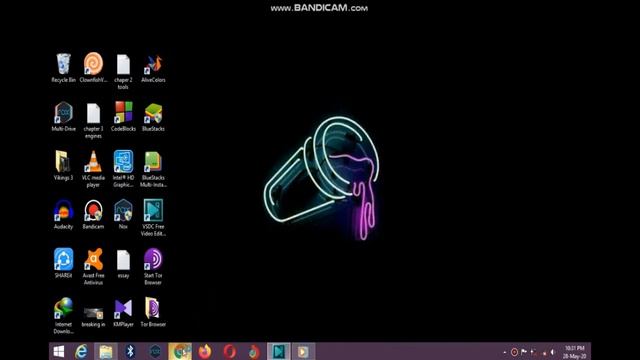Select the Intel HD Graphics shortcut
640x360 pixels.
pos(123,169)
